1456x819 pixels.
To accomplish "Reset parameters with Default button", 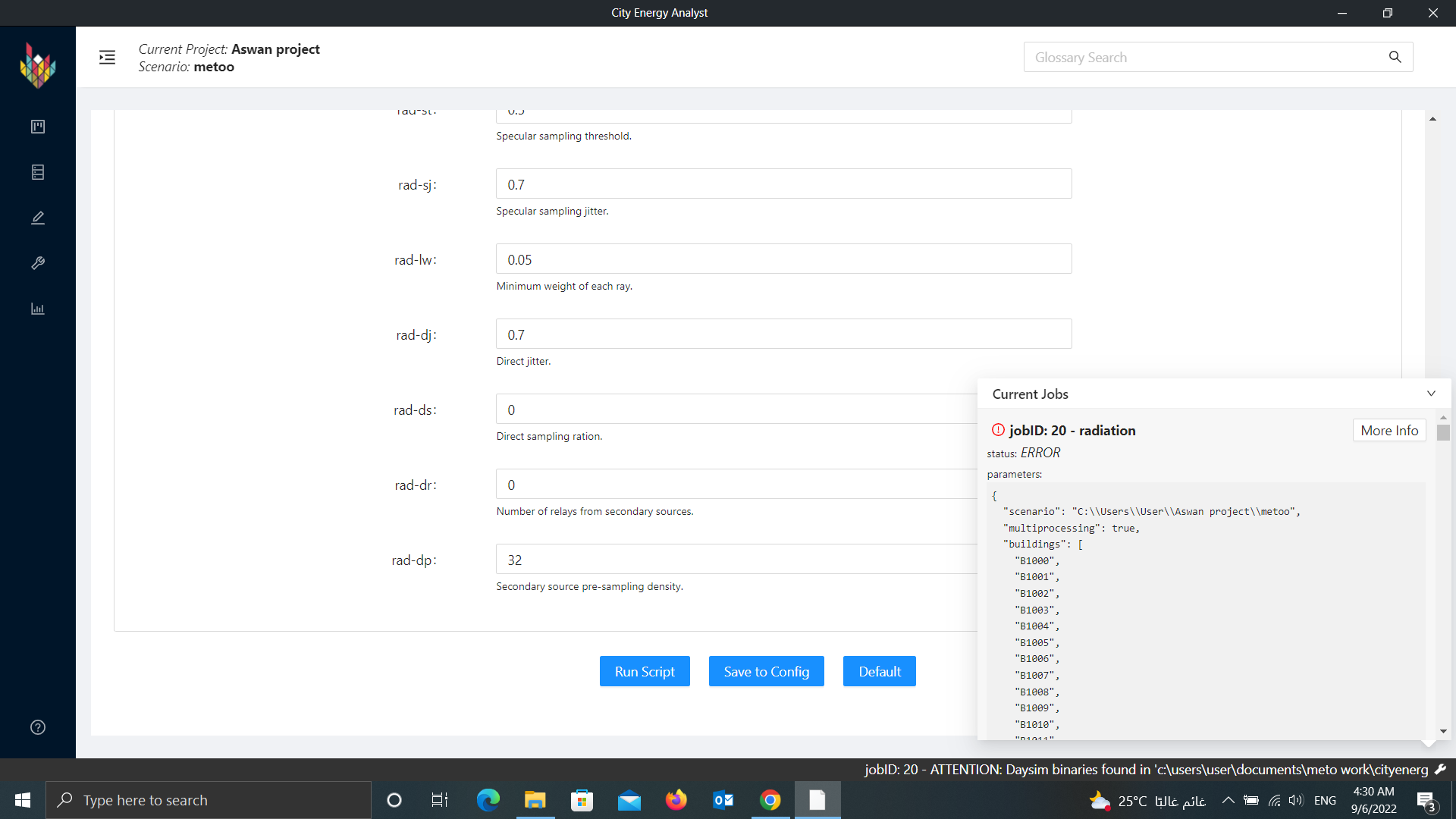I will (x=879, y=671).
